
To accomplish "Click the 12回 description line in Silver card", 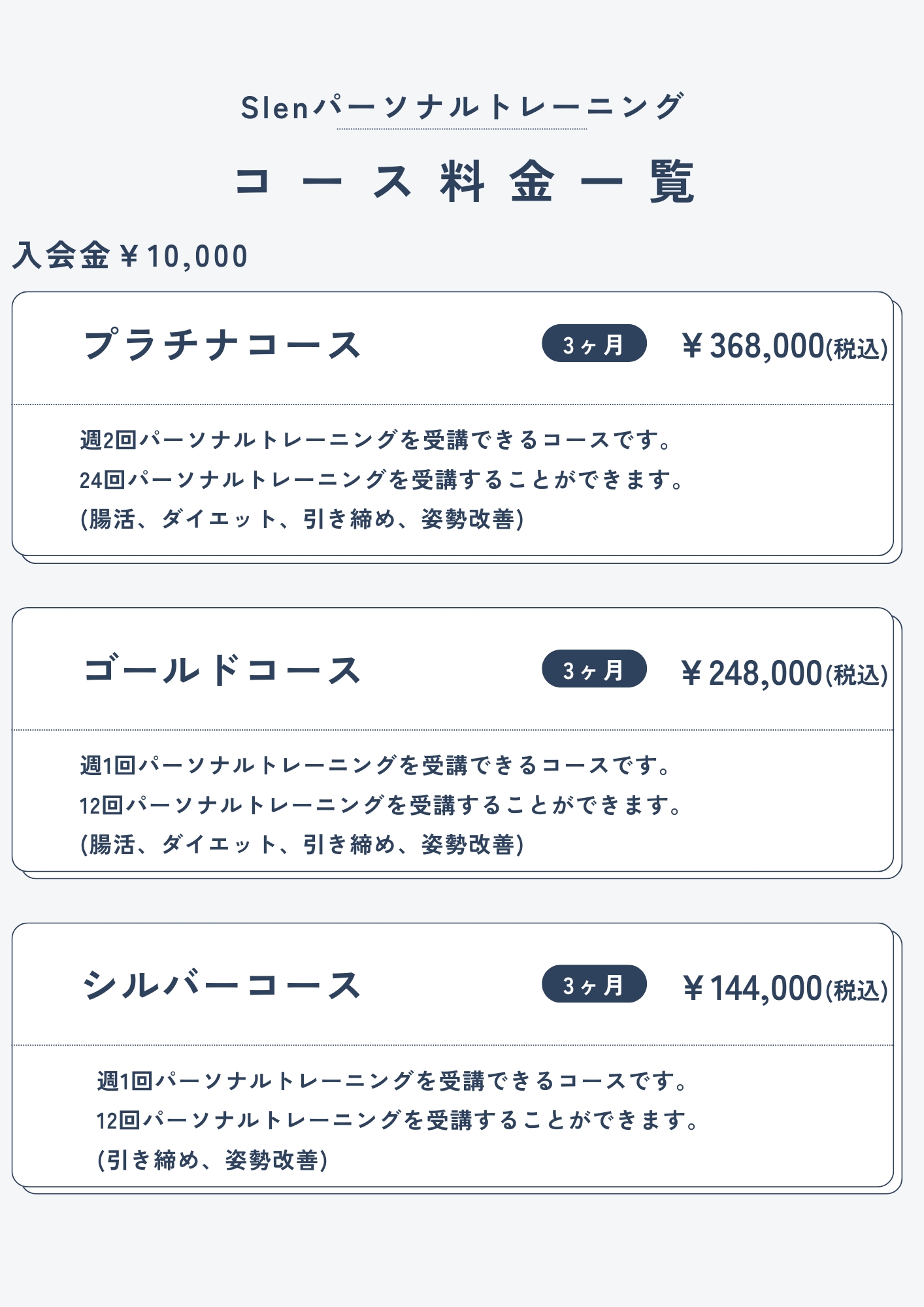I will click(x=397, y=1121).
